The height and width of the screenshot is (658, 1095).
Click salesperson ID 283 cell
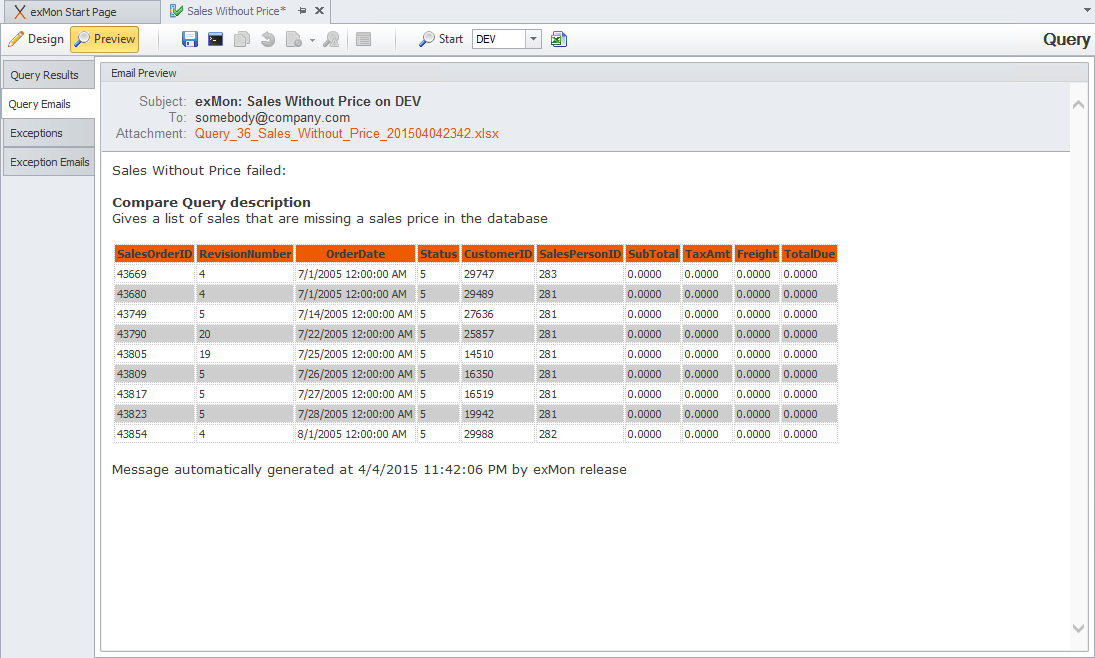580,274
